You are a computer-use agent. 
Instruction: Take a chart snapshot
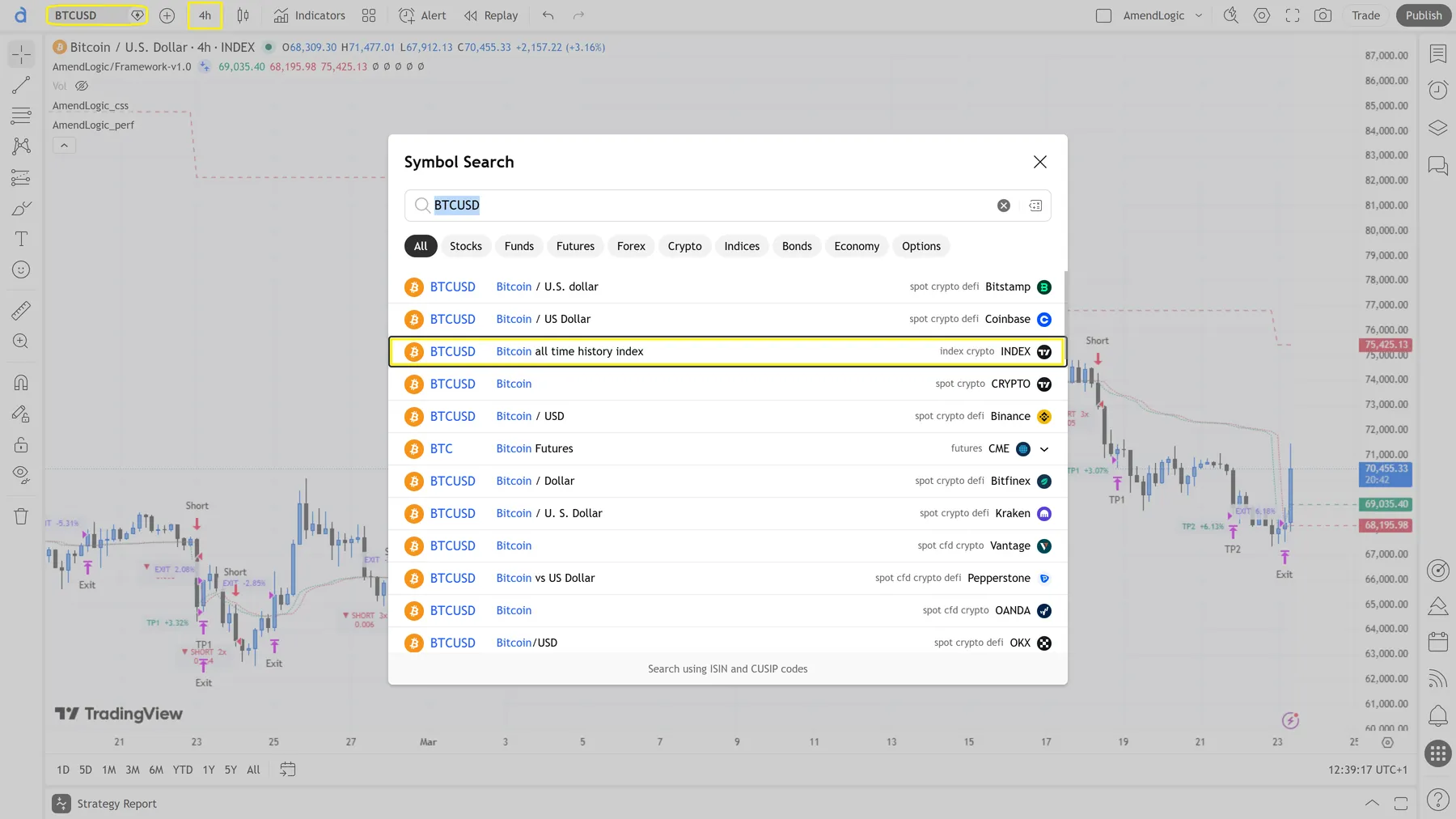(1323, 15)
